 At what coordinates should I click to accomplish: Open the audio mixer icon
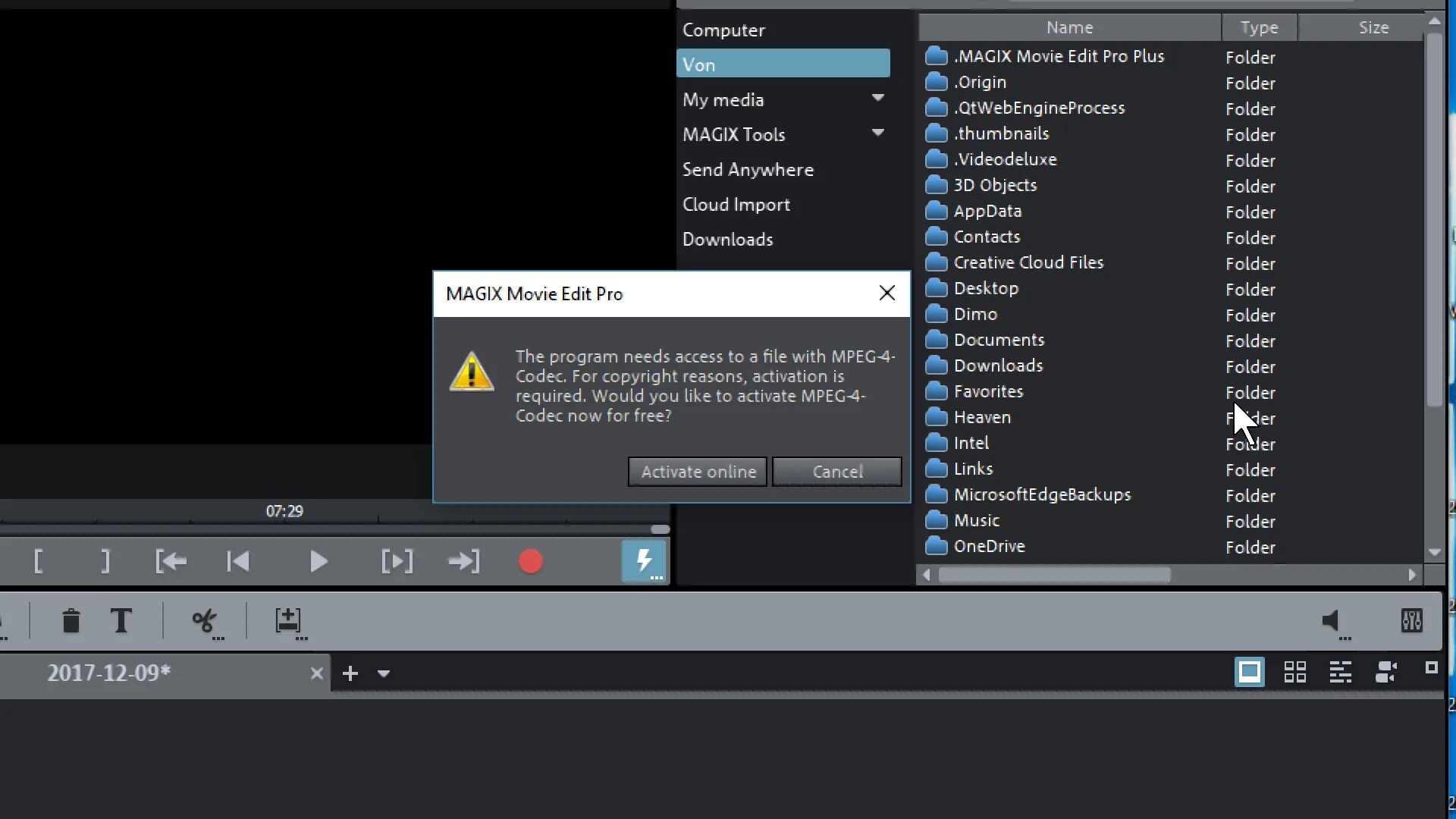pyautogui.click(x=1411, y=621)
